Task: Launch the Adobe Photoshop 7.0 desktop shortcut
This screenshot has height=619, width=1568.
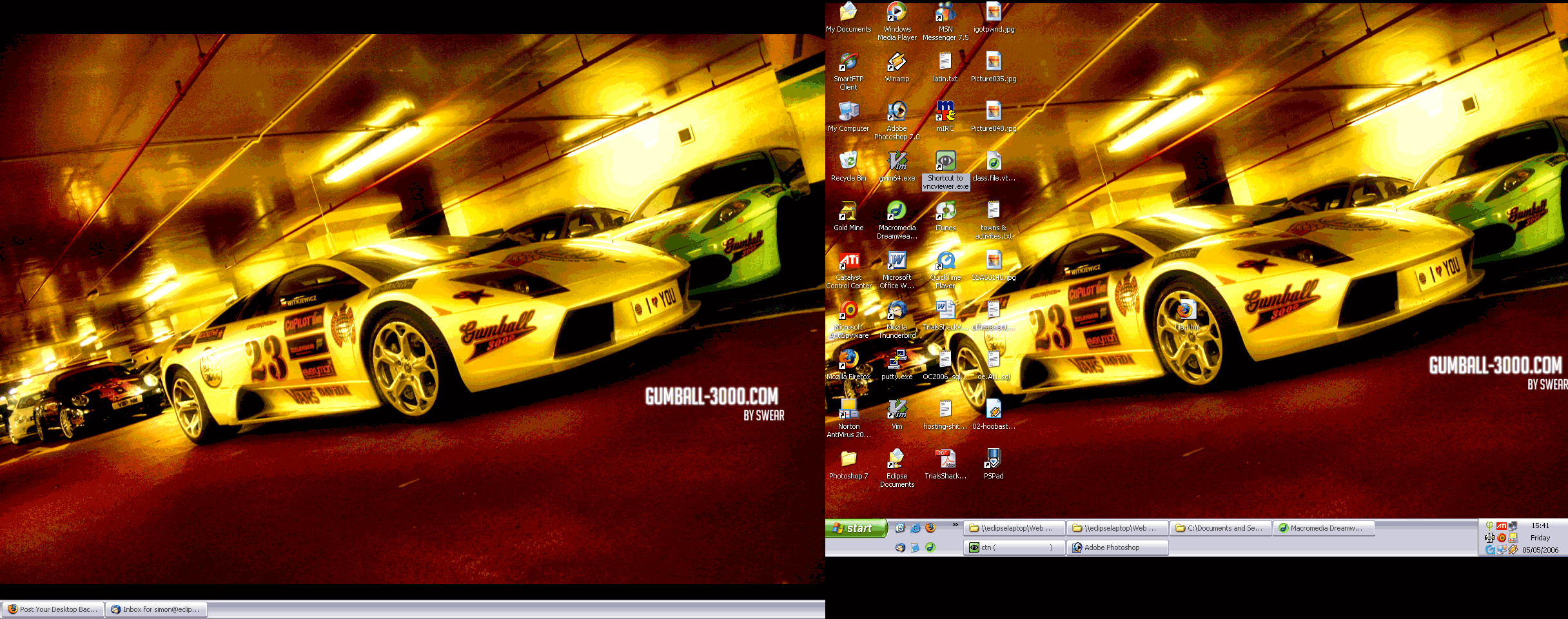Action: coord(897,121)
